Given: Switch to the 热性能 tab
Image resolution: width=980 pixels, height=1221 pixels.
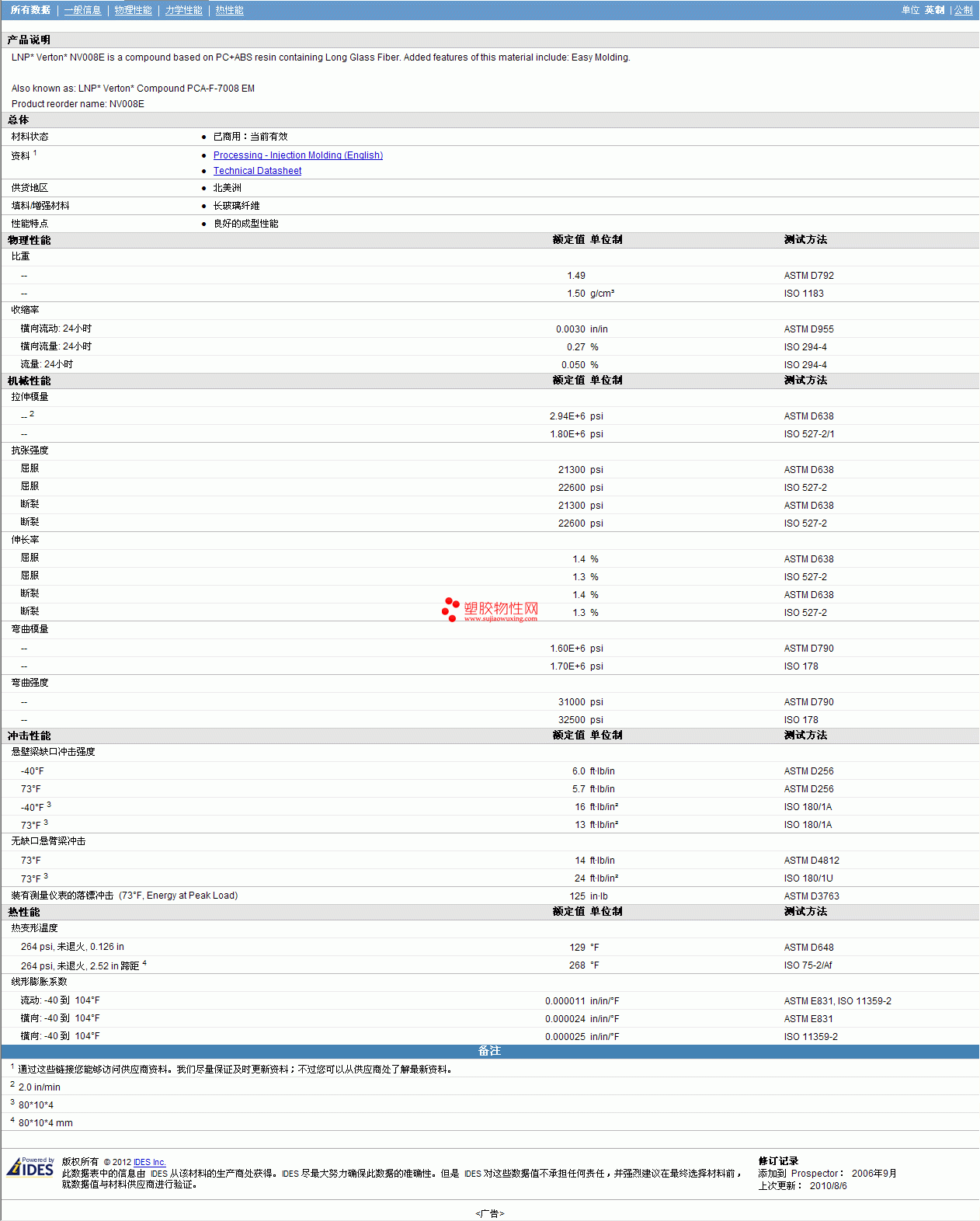Looking at the screenshot, I should tap(229, 10).
